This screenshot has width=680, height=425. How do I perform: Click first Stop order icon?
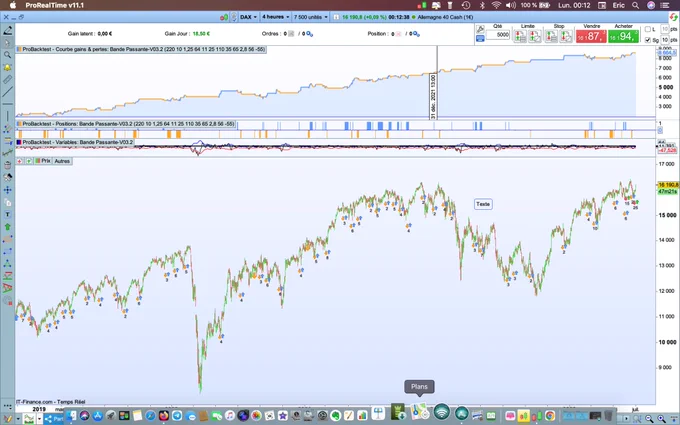point(551,36)
